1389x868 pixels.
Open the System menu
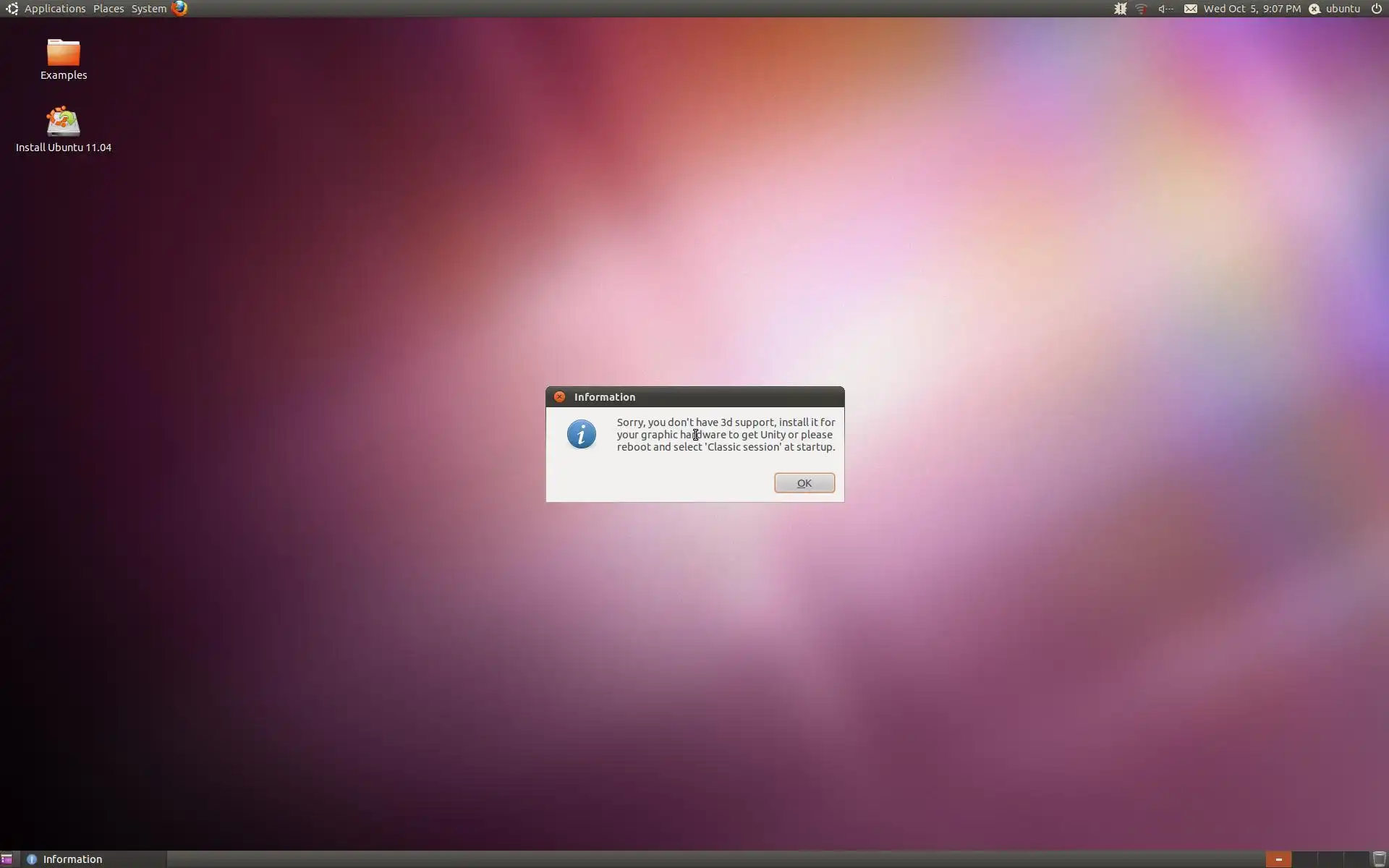pos(148,9)
